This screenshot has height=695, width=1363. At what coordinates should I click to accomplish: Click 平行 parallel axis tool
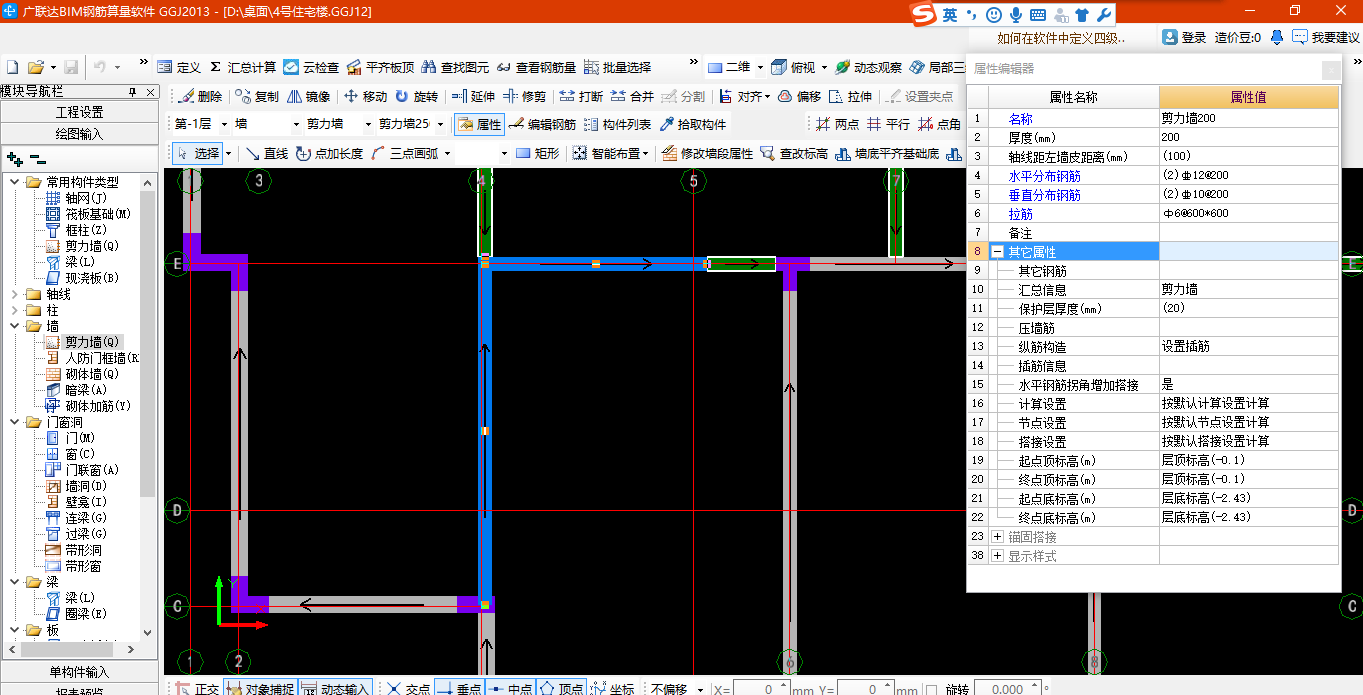[x=888, y=125]
